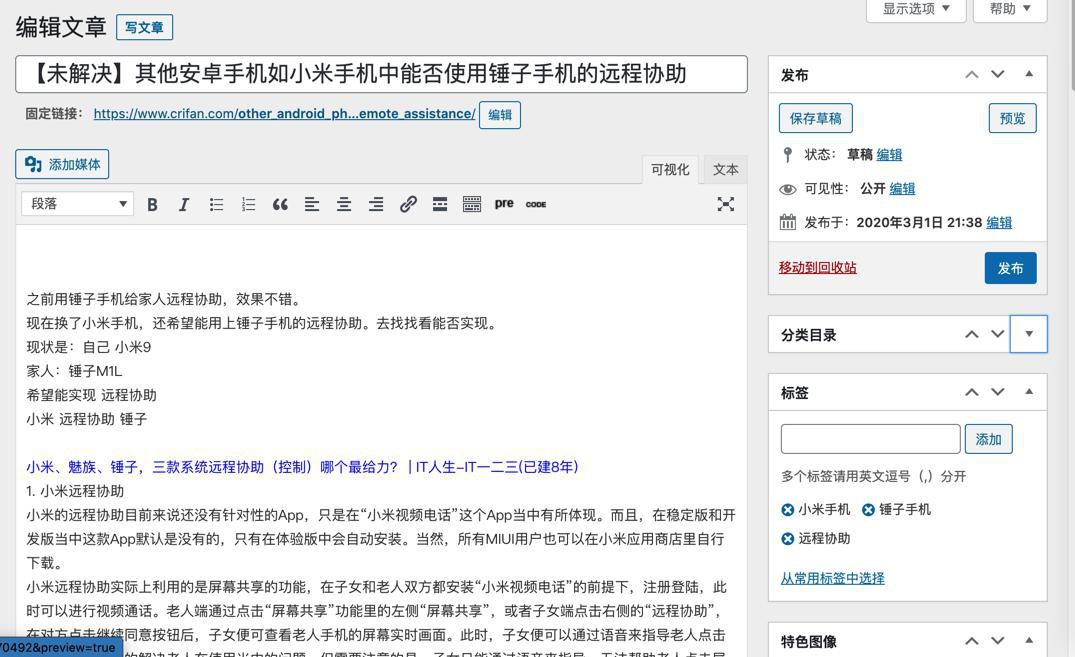The width and height of the screenshot is (1075, 657).
Task: Click 添加 to add tag
Action: coord(989,440)
